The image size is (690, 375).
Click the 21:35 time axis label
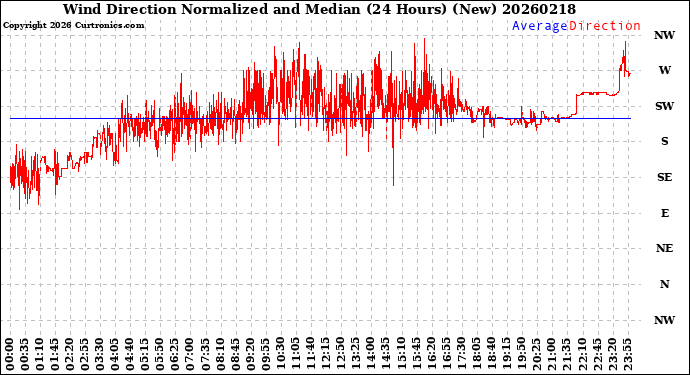point(567,355)
